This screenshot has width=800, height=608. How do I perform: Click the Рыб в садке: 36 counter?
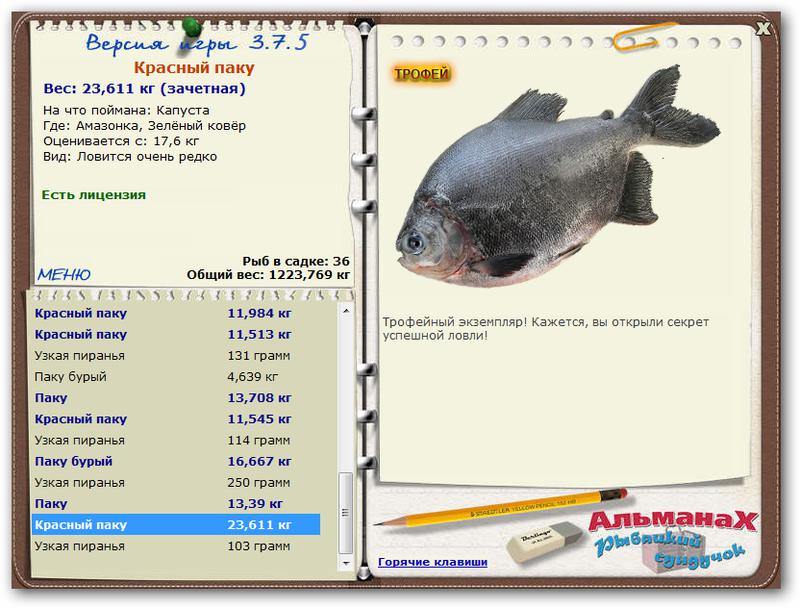(x=296, y=261)
